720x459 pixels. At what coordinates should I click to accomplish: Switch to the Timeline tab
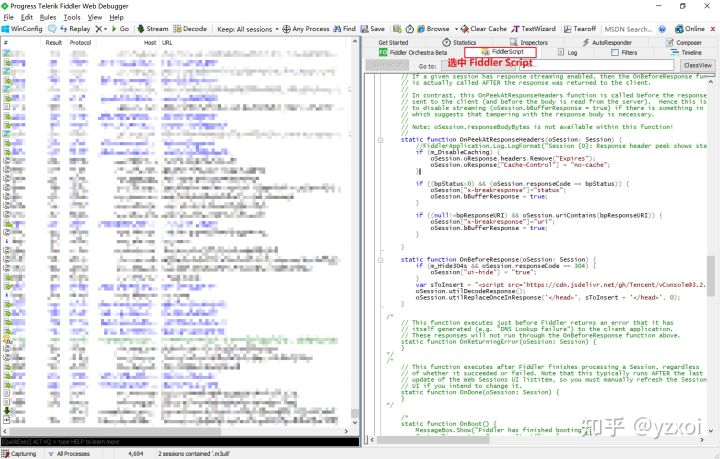point(686,52)
